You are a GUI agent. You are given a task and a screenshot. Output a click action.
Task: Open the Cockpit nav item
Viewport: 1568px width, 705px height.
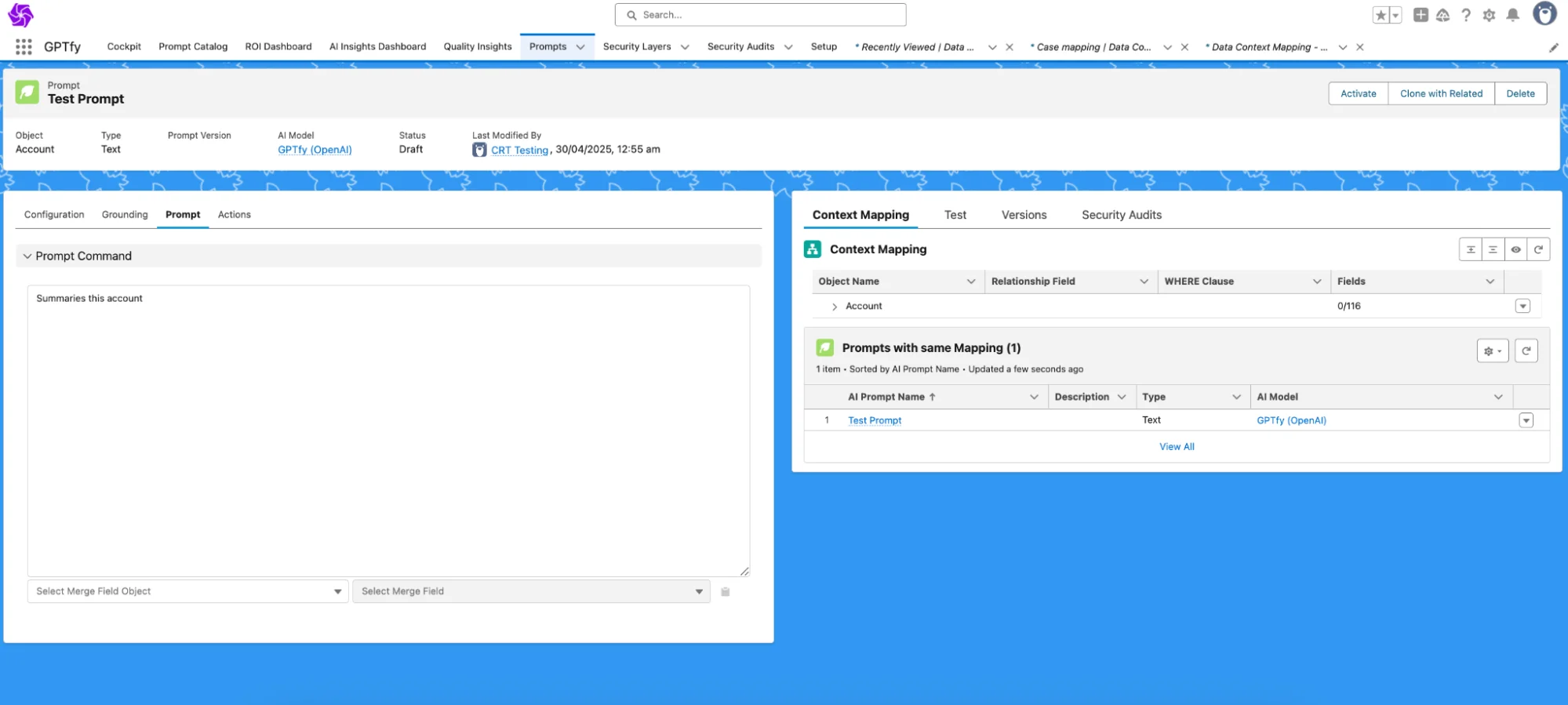point(124,46)
